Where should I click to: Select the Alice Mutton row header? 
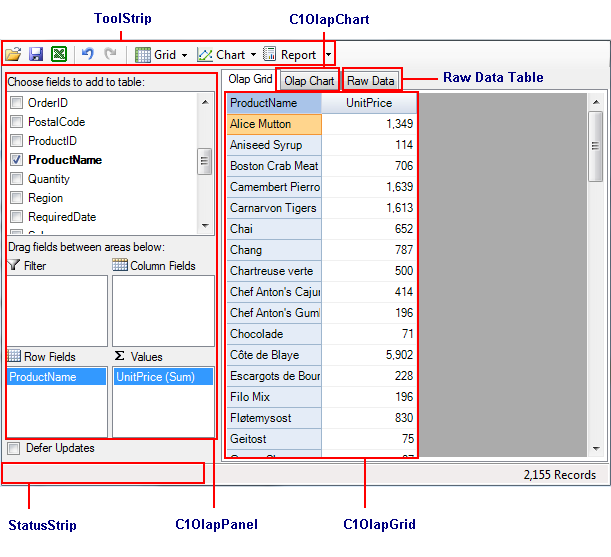pos(274,124)
